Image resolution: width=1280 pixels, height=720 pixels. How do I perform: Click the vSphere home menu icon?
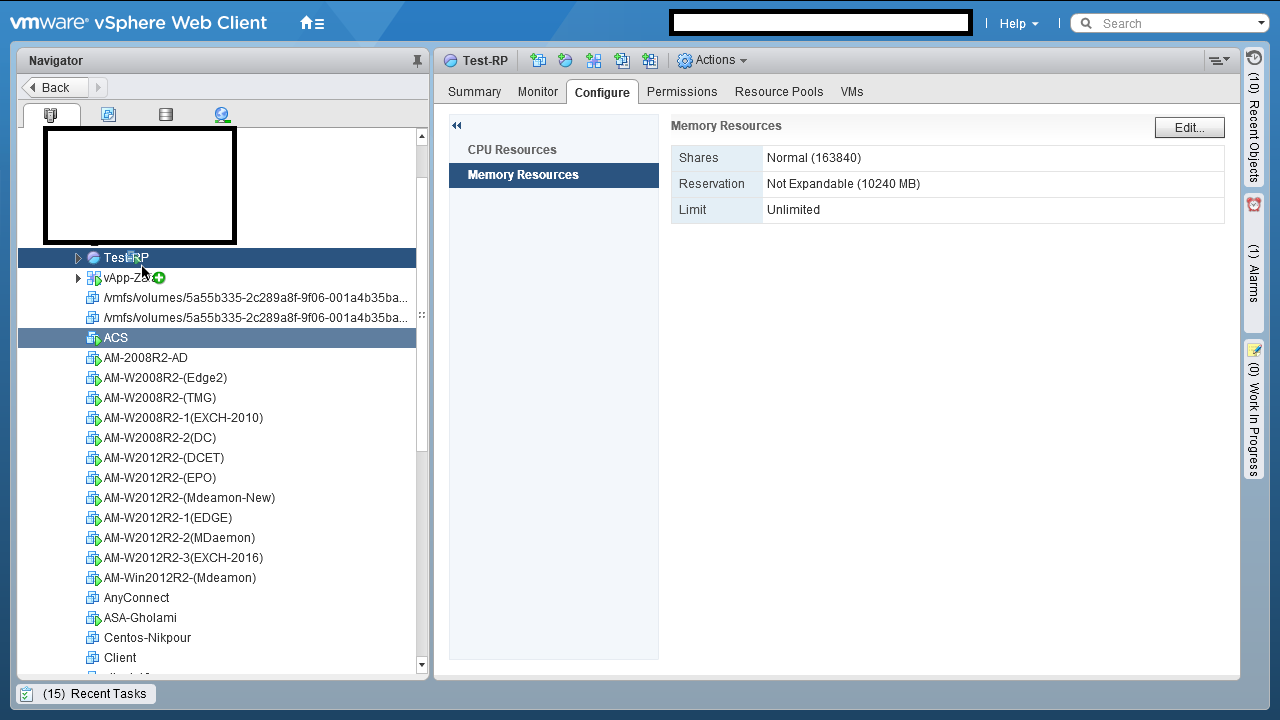pos(312,23)
